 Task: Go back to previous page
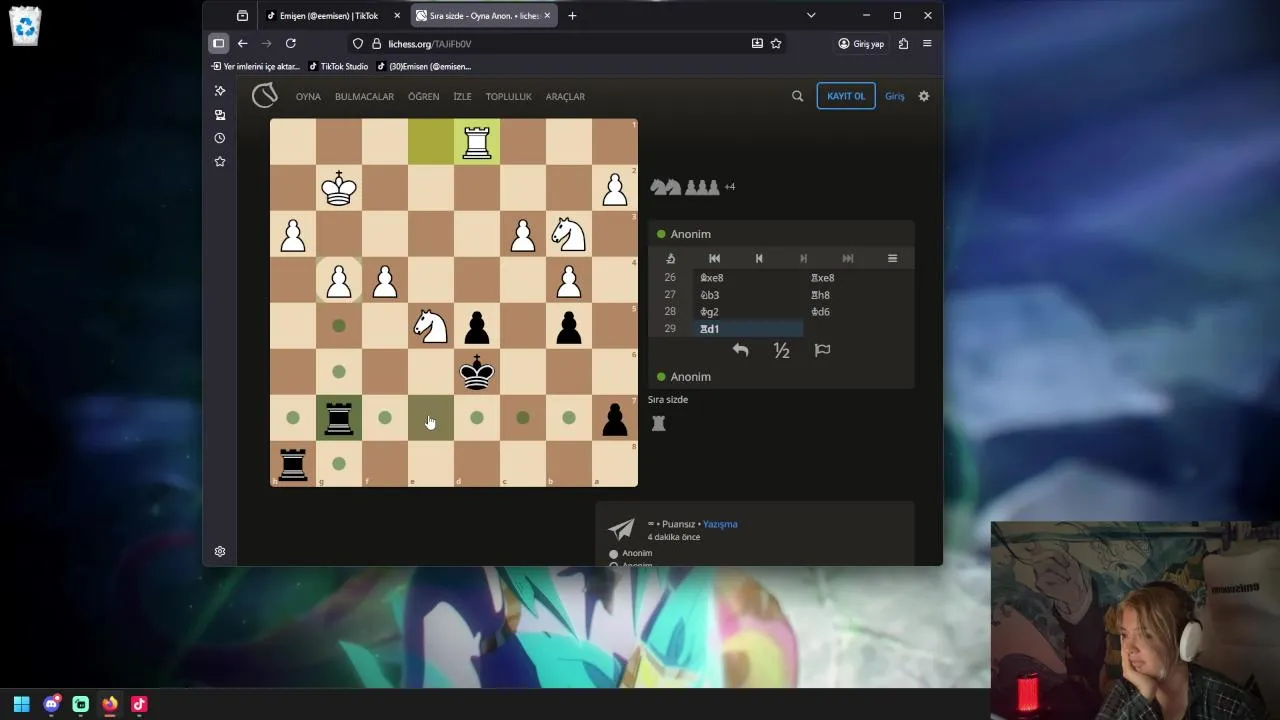click(x=242, y=44)
